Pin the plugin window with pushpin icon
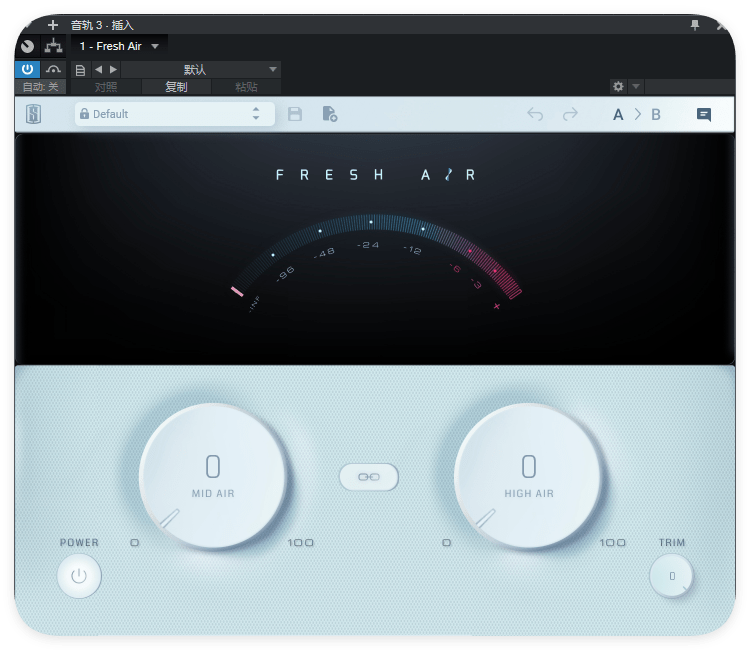750x650 pixels. [695, 25]
